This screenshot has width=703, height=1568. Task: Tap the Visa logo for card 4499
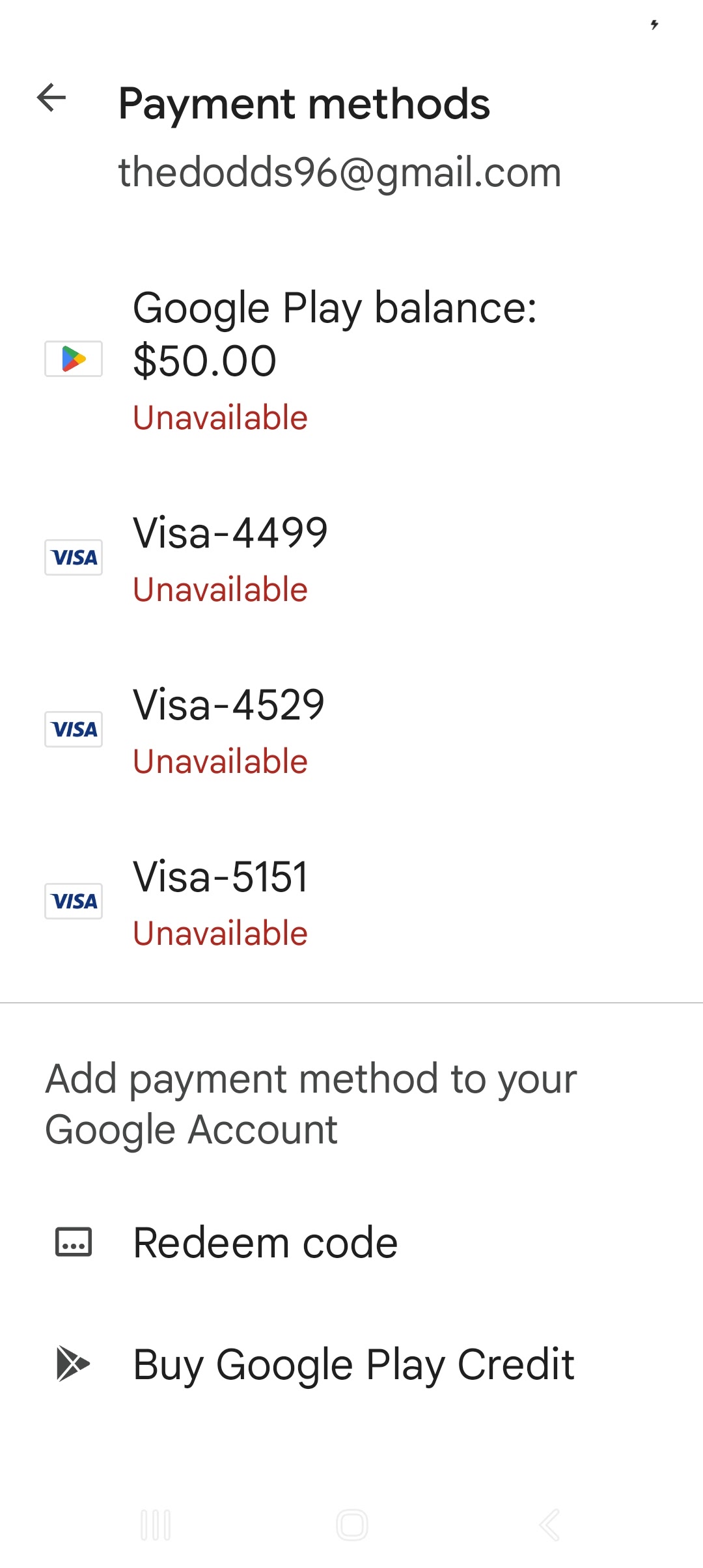coord(74,557)
